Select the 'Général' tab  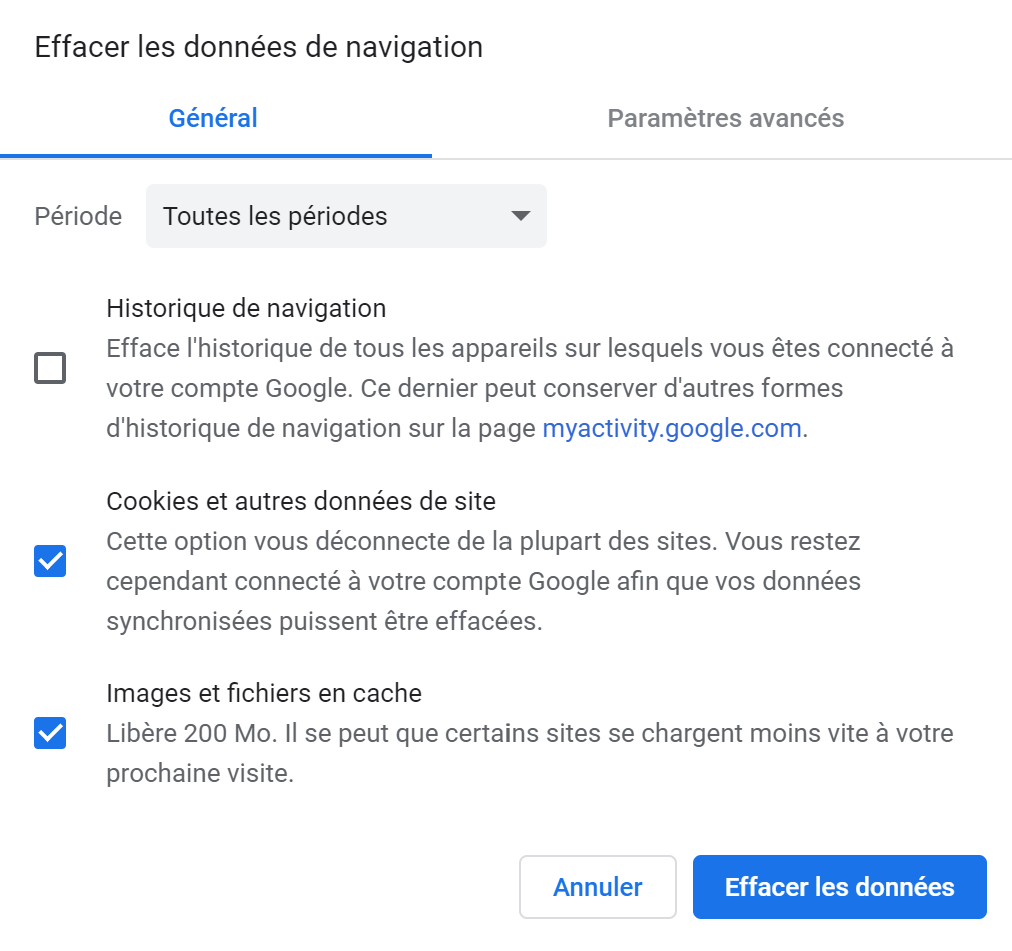click(213, 118)
